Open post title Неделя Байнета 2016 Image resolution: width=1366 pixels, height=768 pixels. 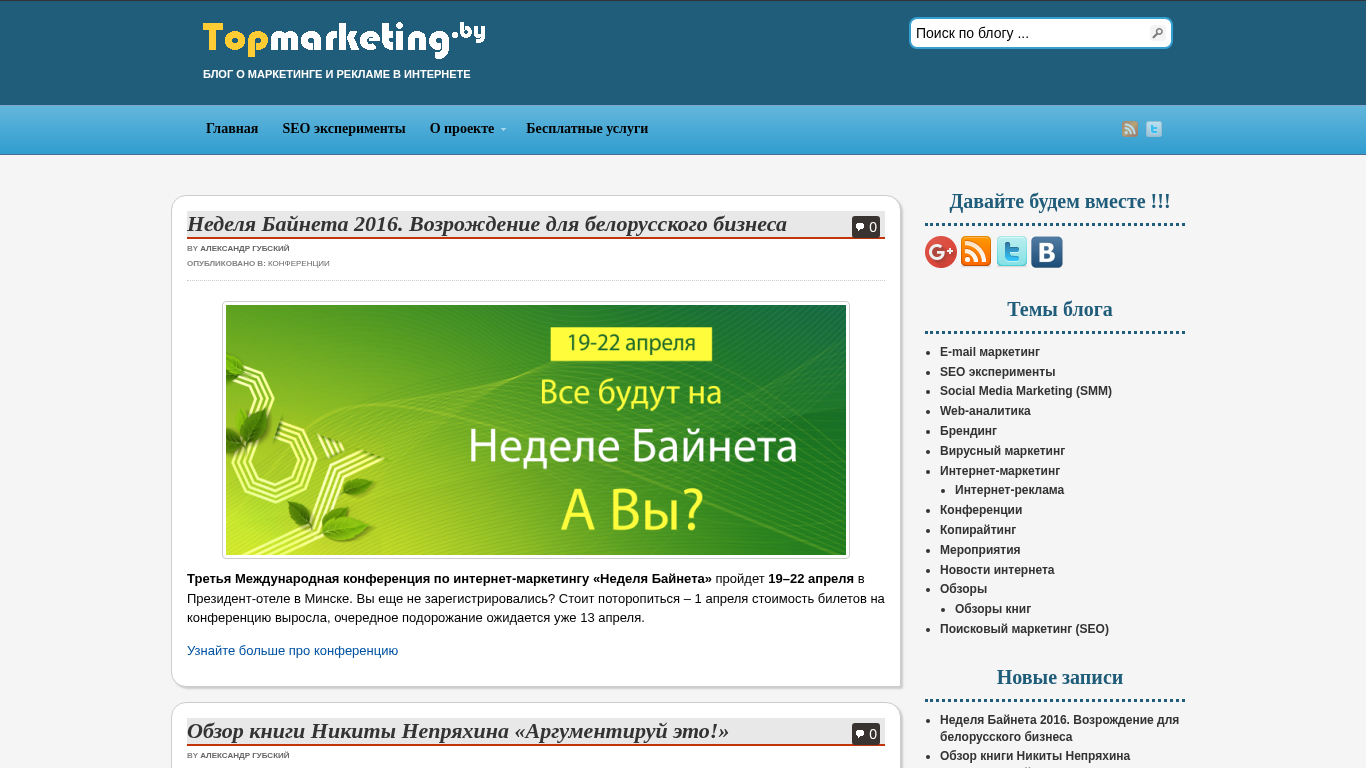pyautogui.click(x=487, y=224)
